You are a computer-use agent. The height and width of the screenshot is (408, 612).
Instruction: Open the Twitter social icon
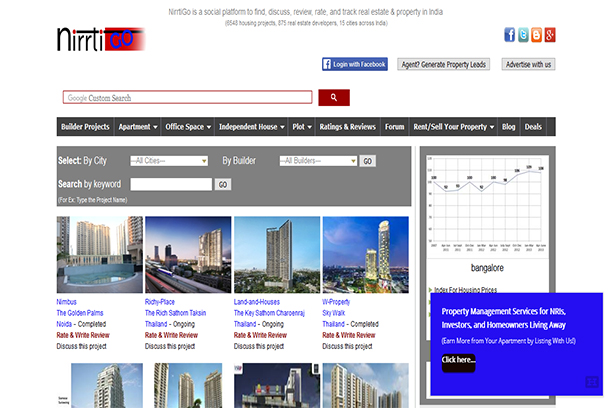[x=523, y=35]
